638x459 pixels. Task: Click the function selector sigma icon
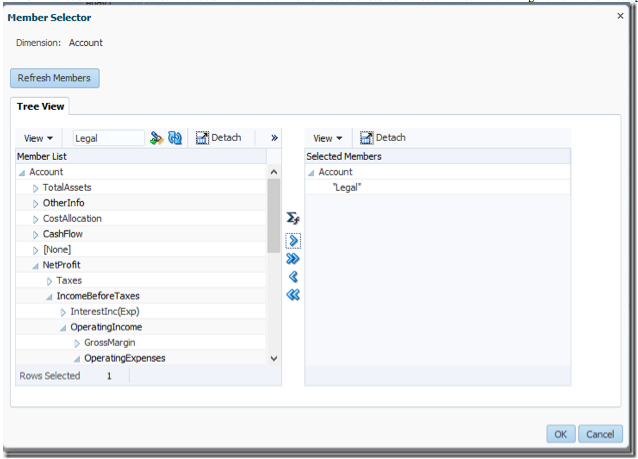(293, 218)
